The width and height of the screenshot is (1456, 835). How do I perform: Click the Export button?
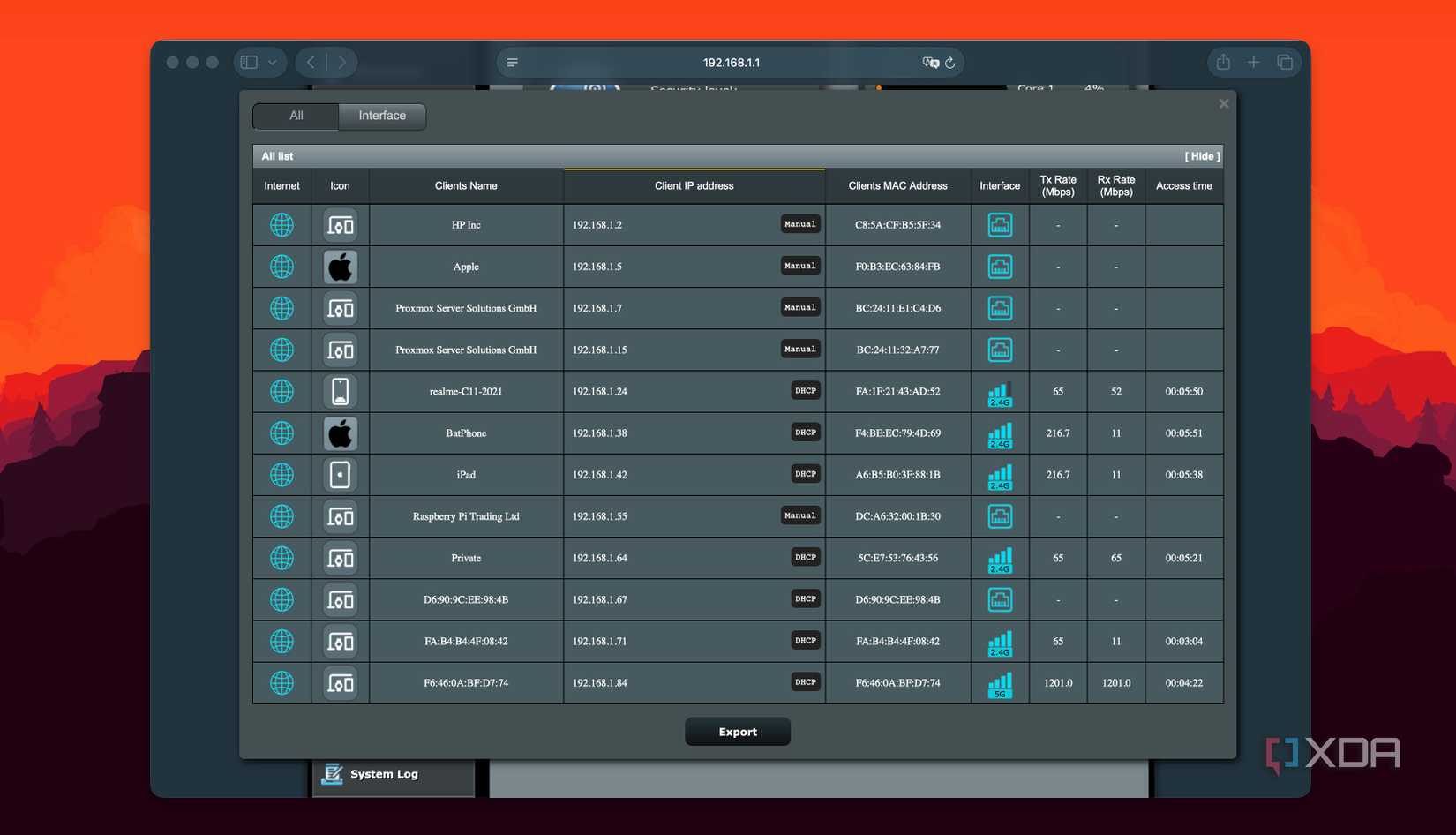pos(738,732)
